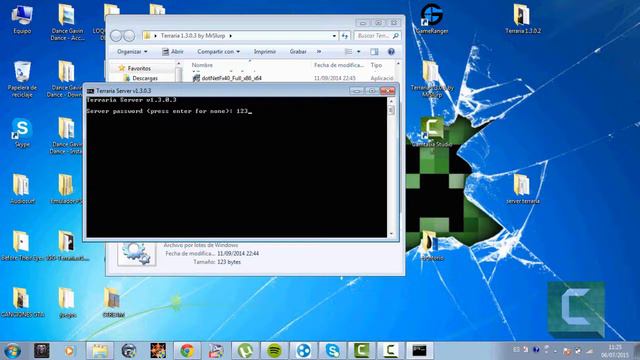Open the white Camtasia Recorder taskbar icon
Viewport: 640px width, 360px height.
(391, 351)
